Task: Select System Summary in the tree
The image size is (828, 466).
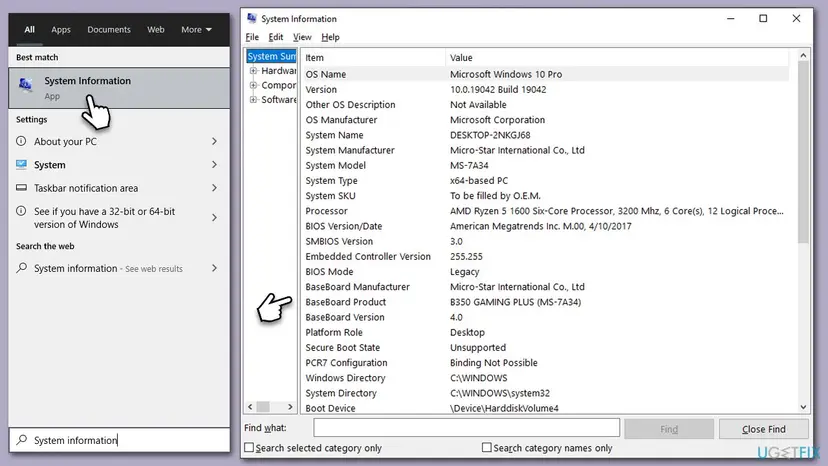Action: pos(271,56)
